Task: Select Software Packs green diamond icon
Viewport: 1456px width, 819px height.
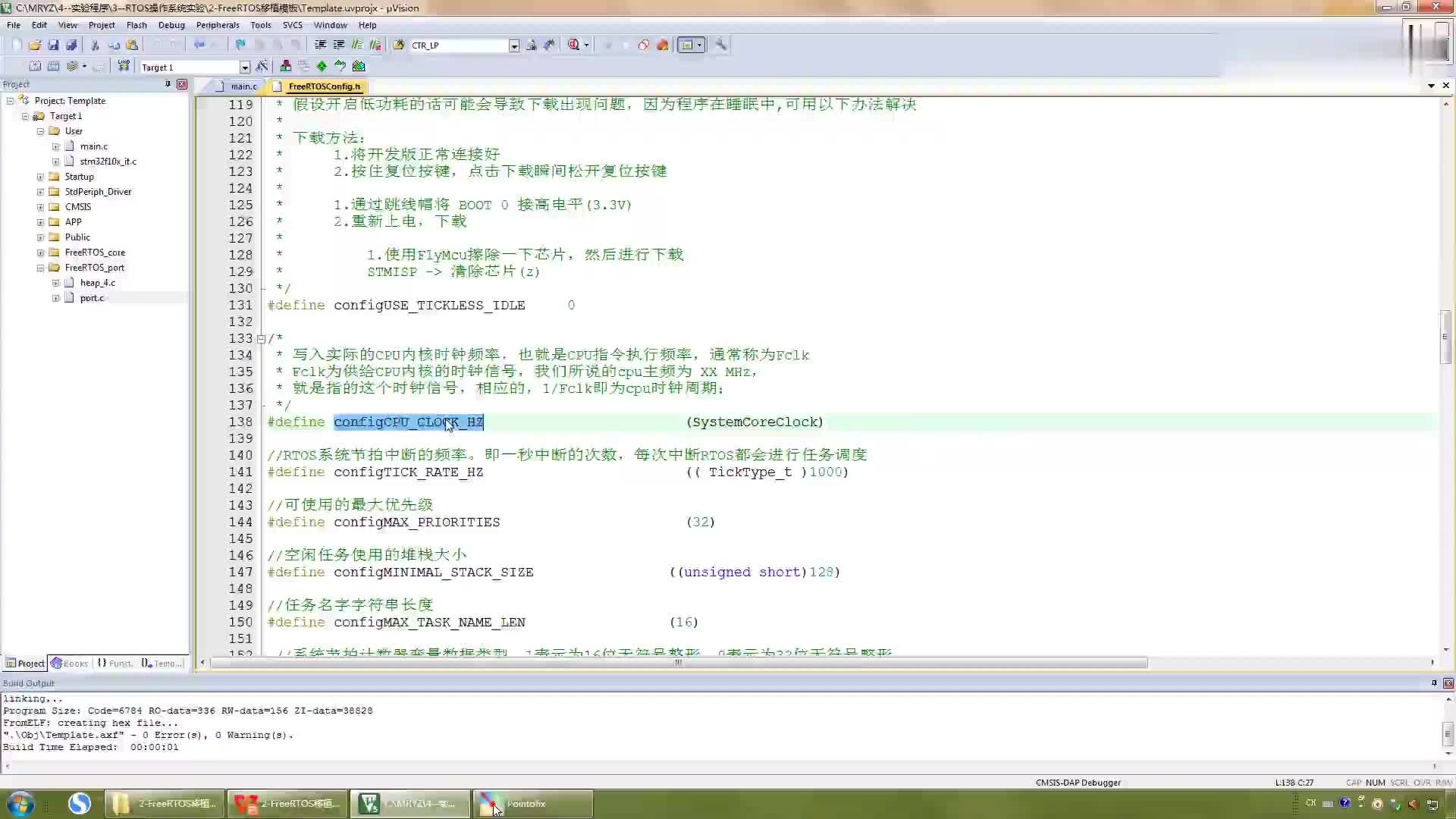Action: coord(322,66)
